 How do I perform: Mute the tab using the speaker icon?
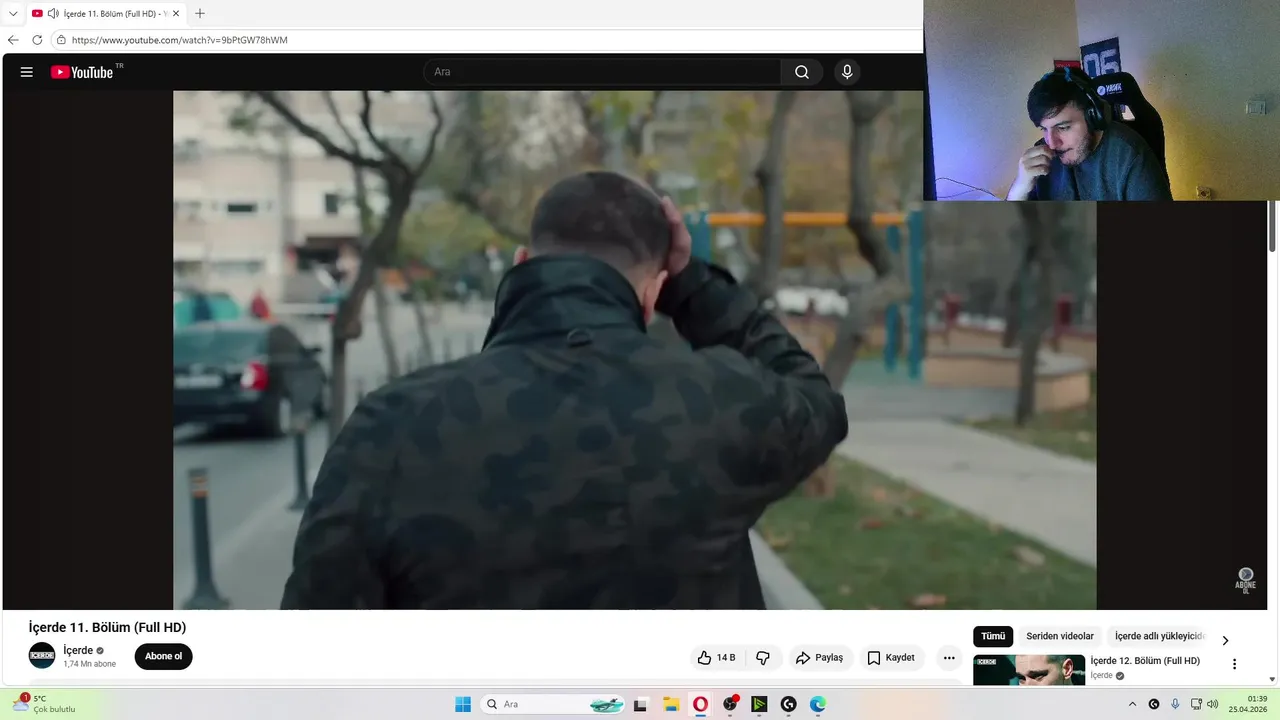click(x=52, y=13)
